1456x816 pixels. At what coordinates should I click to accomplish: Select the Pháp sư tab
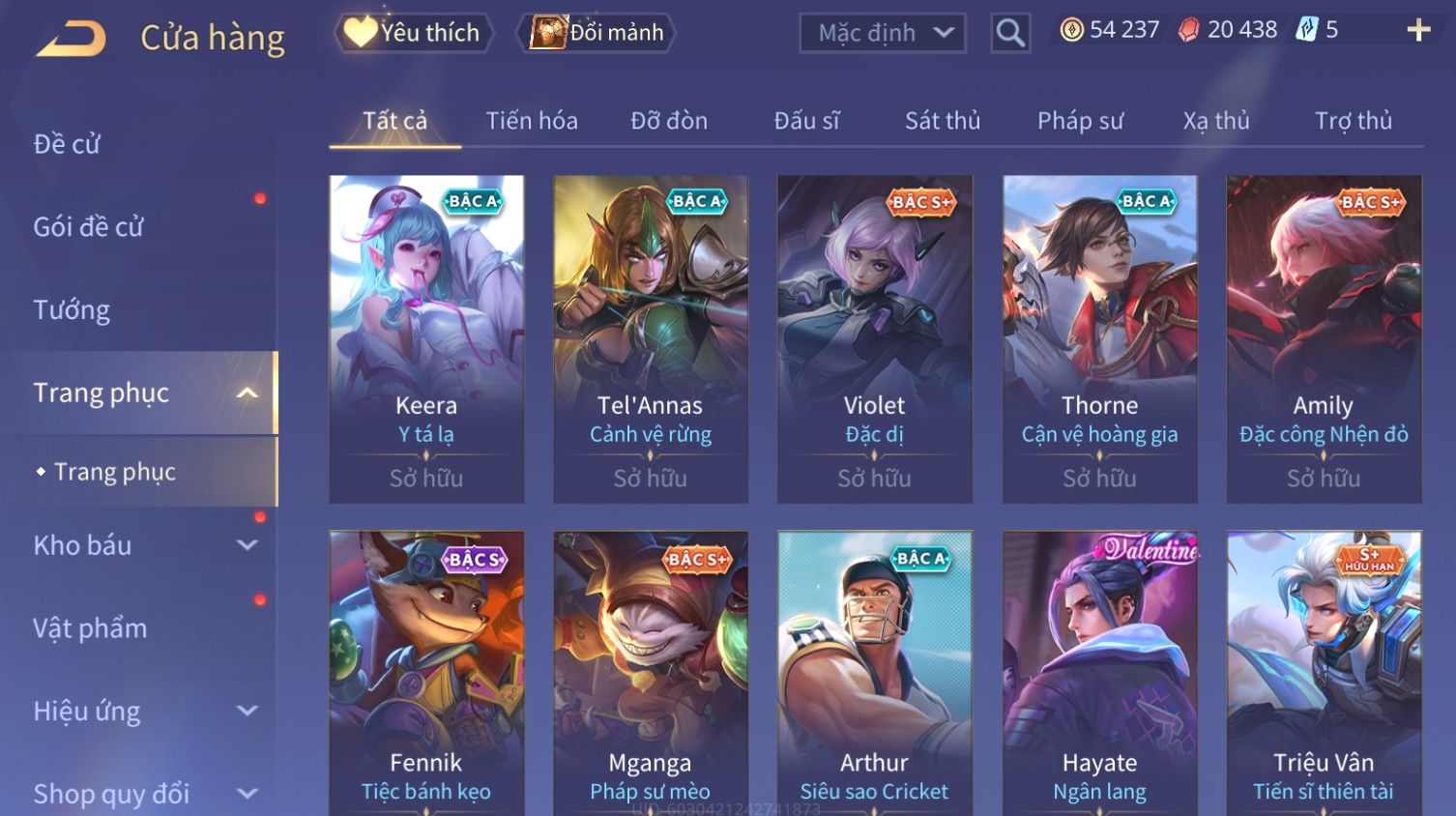[x=1080, y=121]
